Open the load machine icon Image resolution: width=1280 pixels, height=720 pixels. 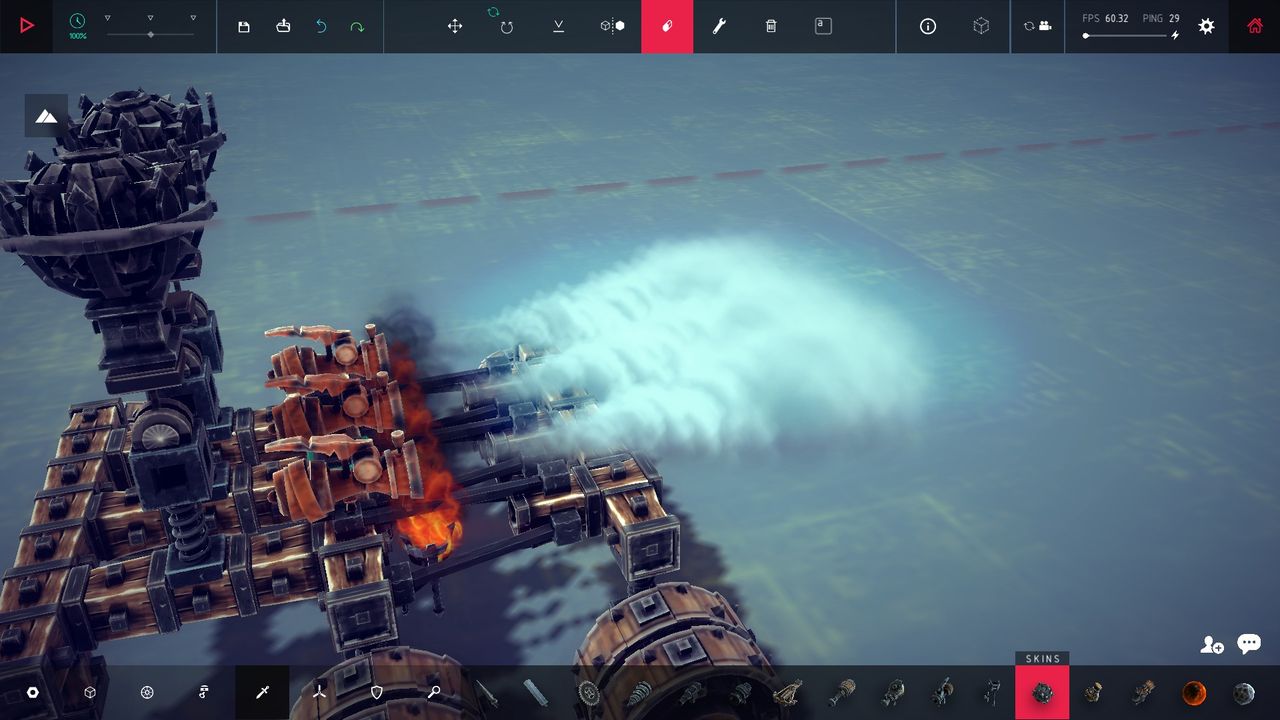(x=283, y=26)
